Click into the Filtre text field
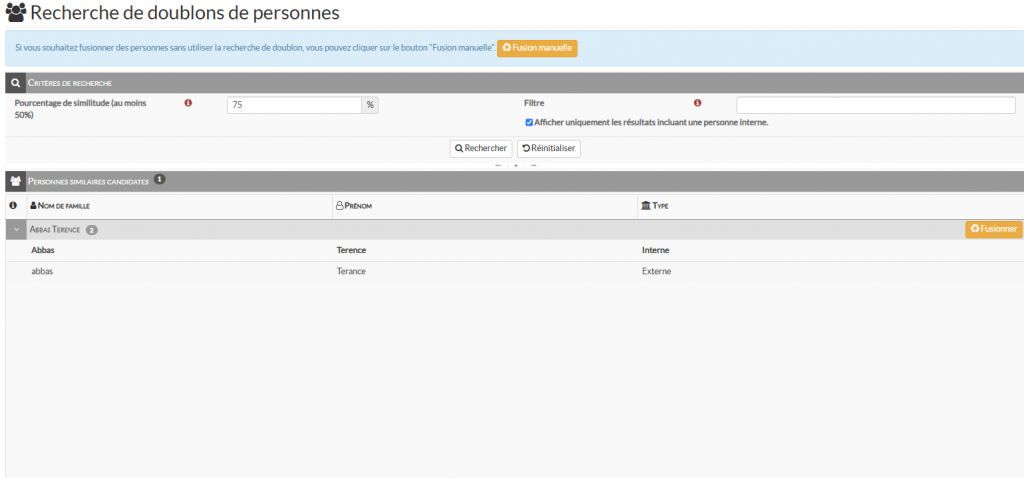This screenshot has height=478, width=1024. pyautogui.click(x=875, y=105)
